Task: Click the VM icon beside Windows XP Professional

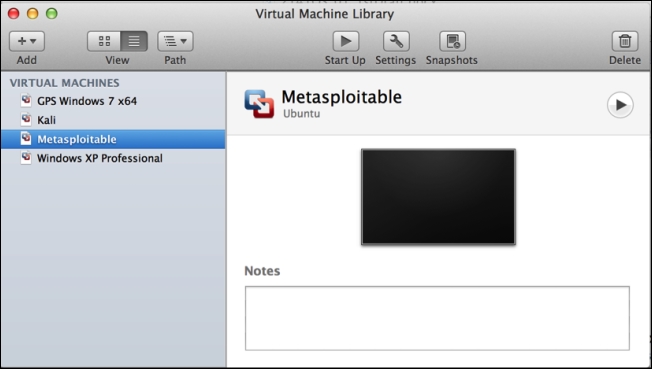Action: [x=26, y=158]
